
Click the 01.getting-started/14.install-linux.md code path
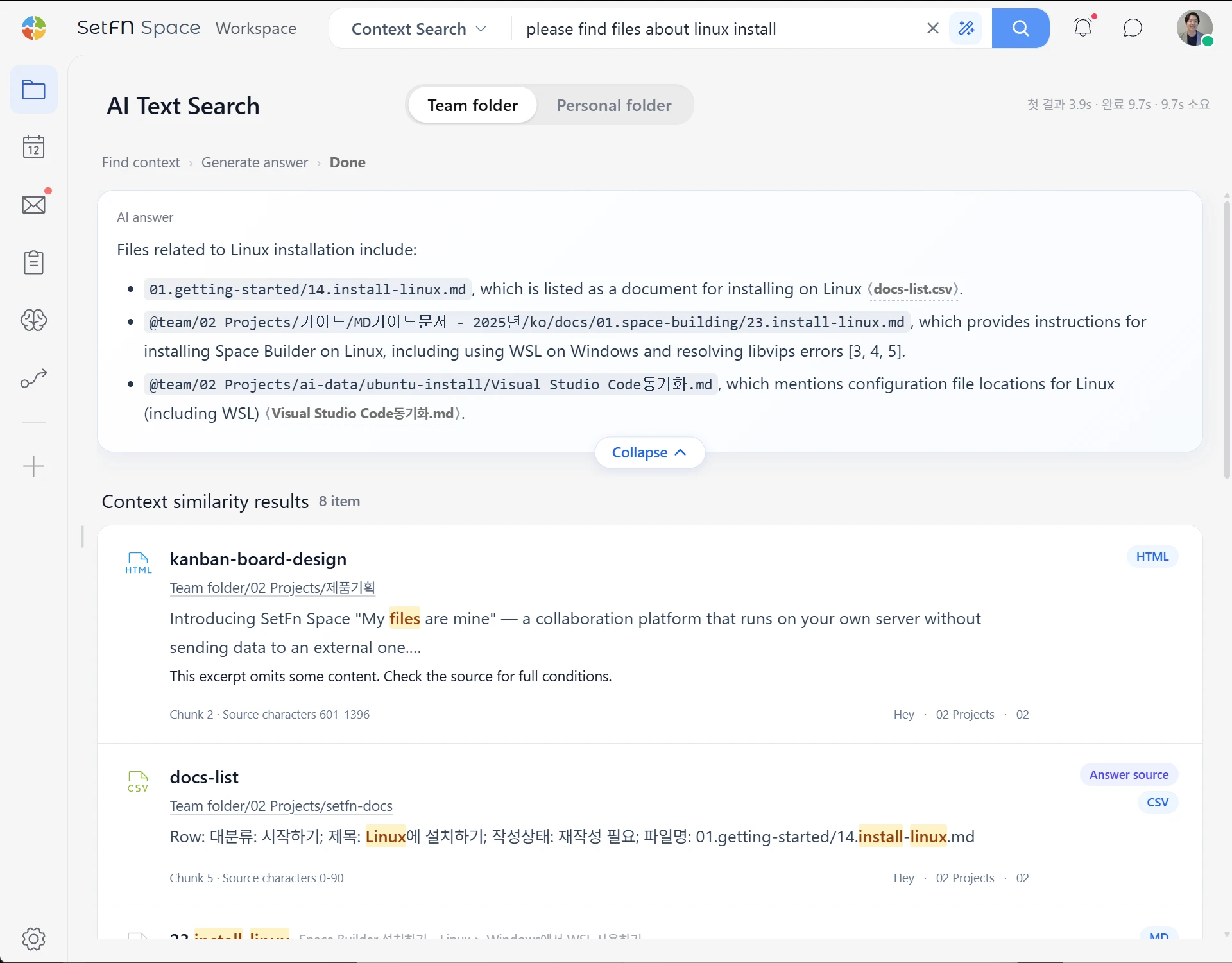(307, 289)
